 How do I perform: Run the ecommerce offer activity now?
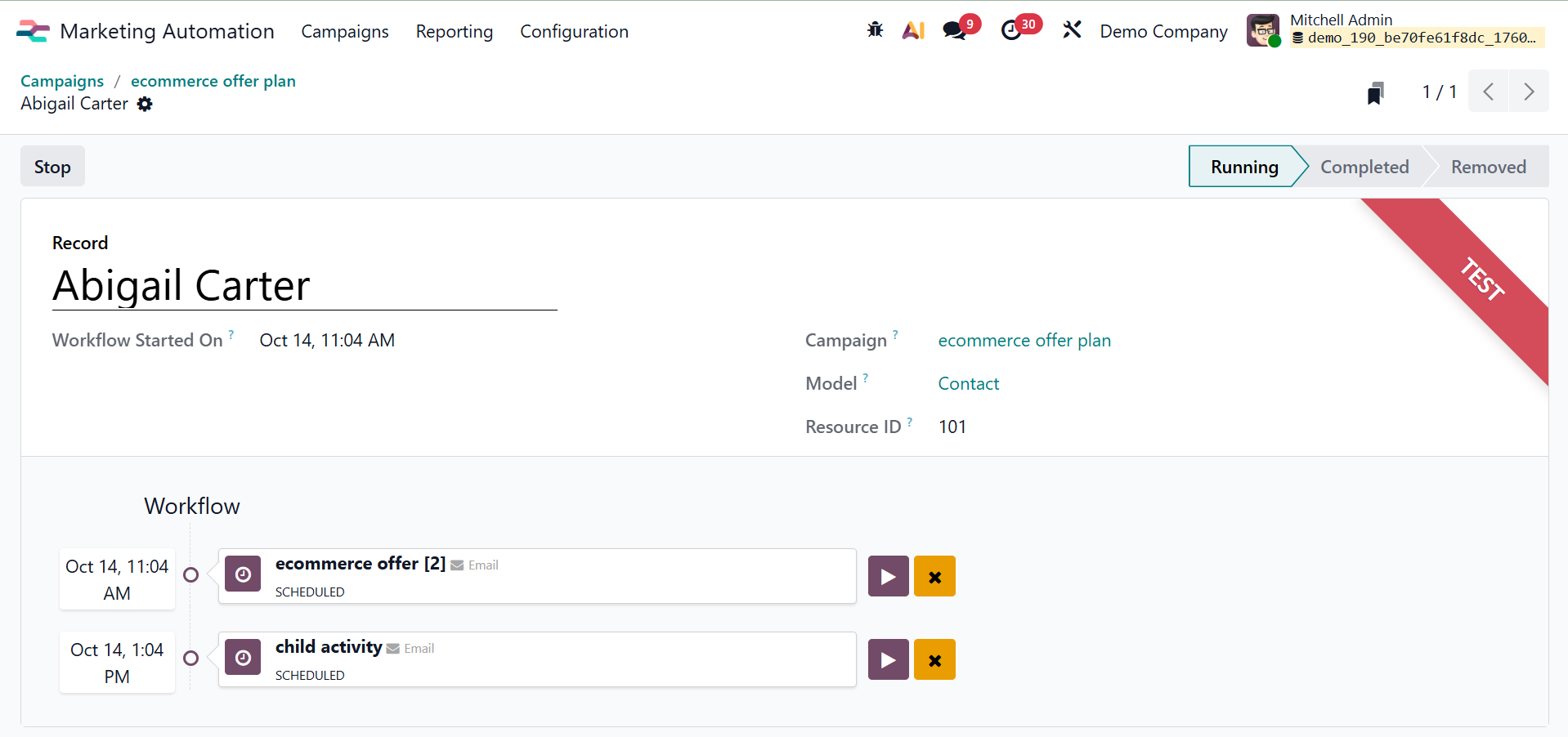pos(888,576)
